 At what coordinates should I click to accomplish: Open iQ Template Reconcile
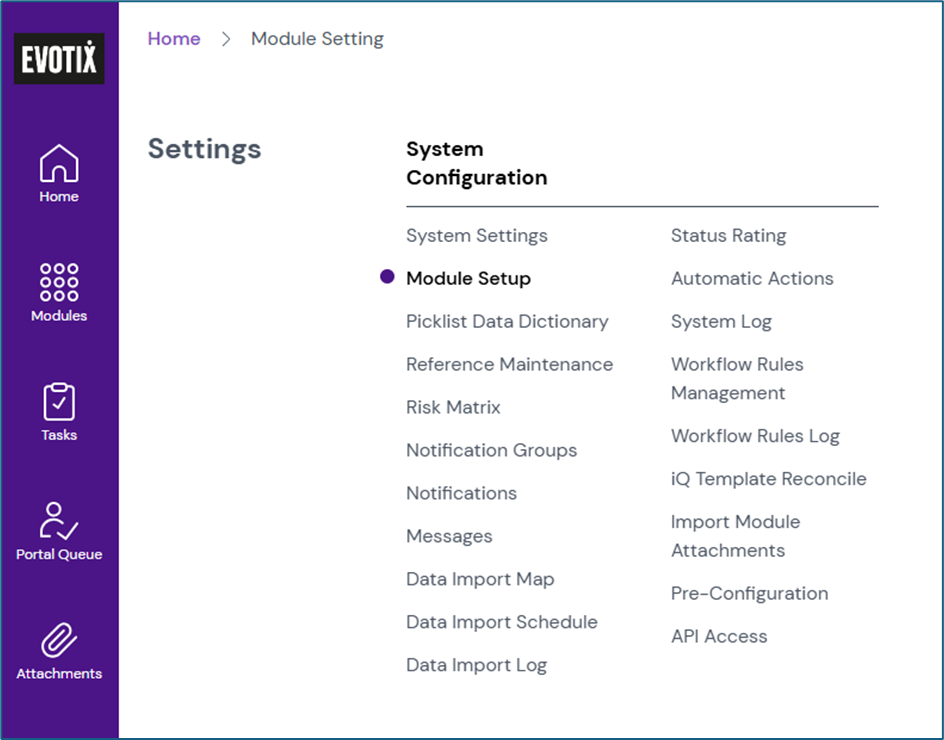click(x=768, y=479)
